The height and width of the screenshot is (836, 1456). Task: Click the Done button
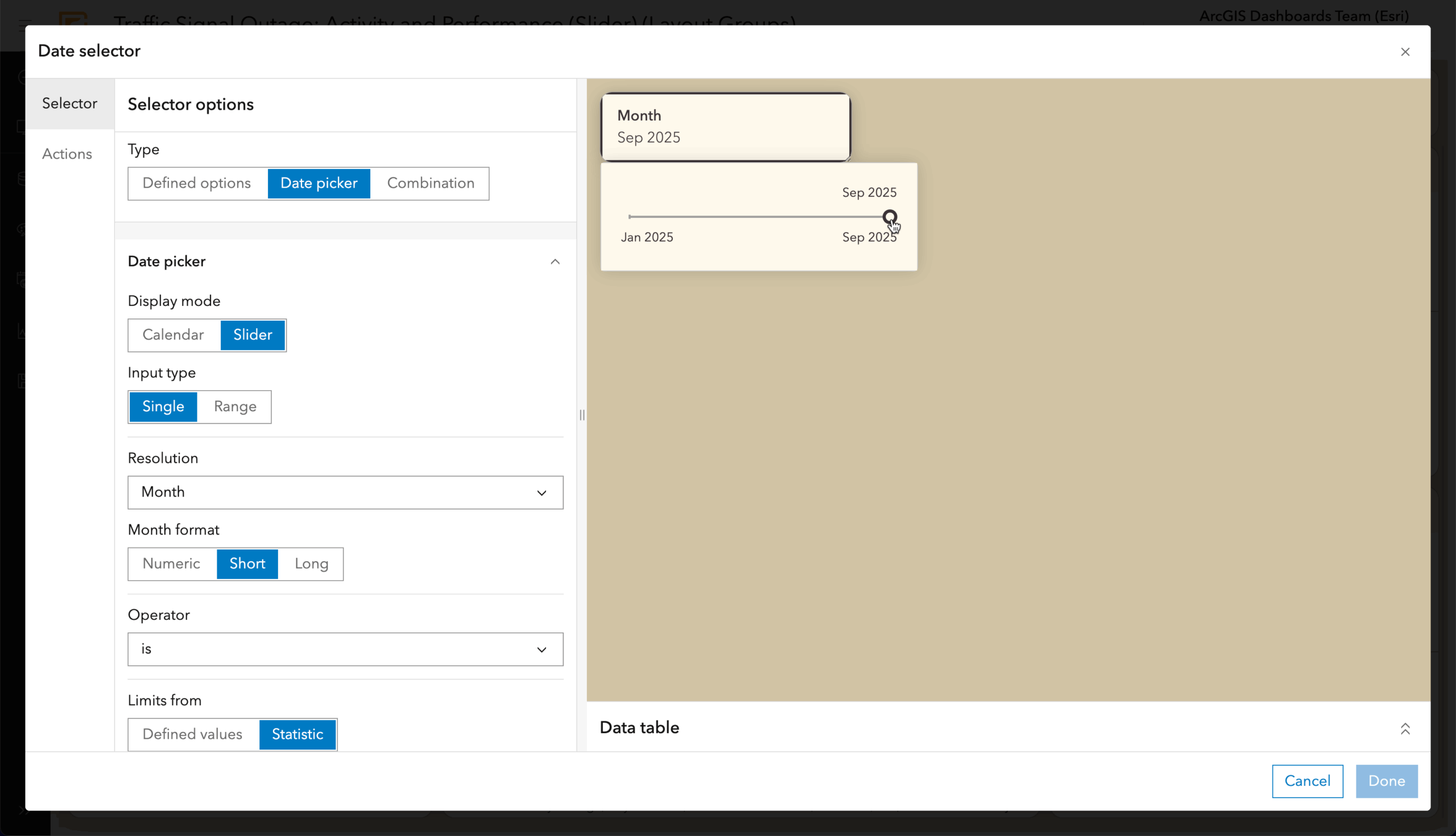[x=1386, y=781]
